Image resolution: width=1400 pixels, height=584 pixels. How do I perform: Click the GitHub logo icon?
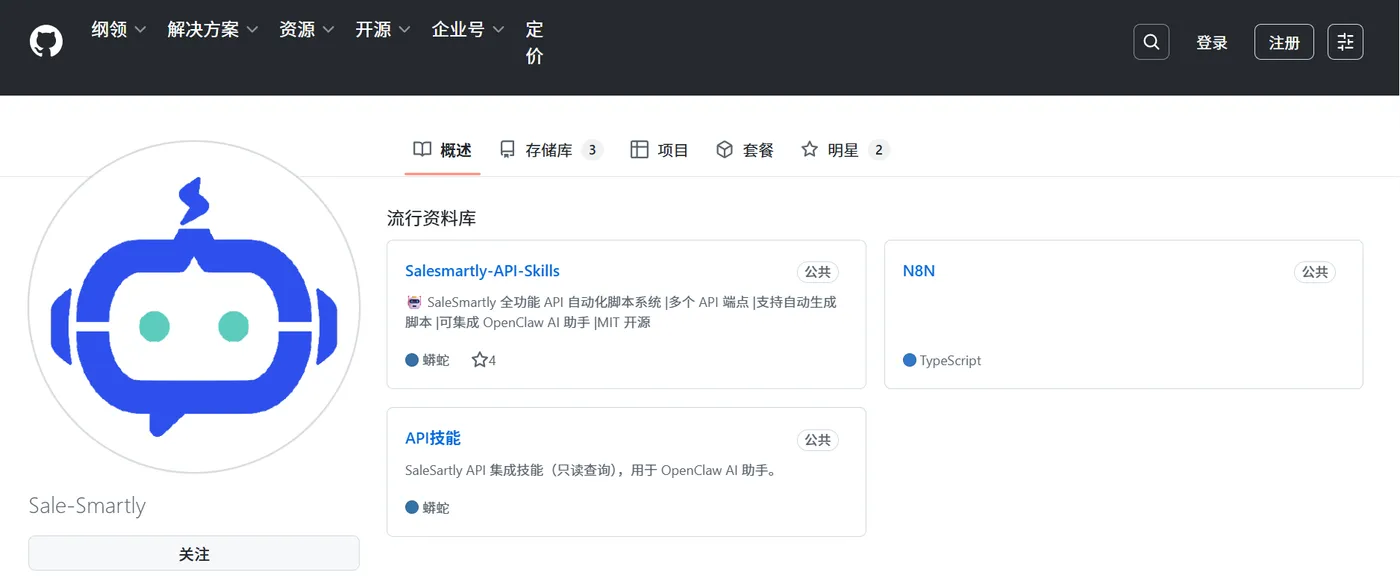[x=46, y=42]
